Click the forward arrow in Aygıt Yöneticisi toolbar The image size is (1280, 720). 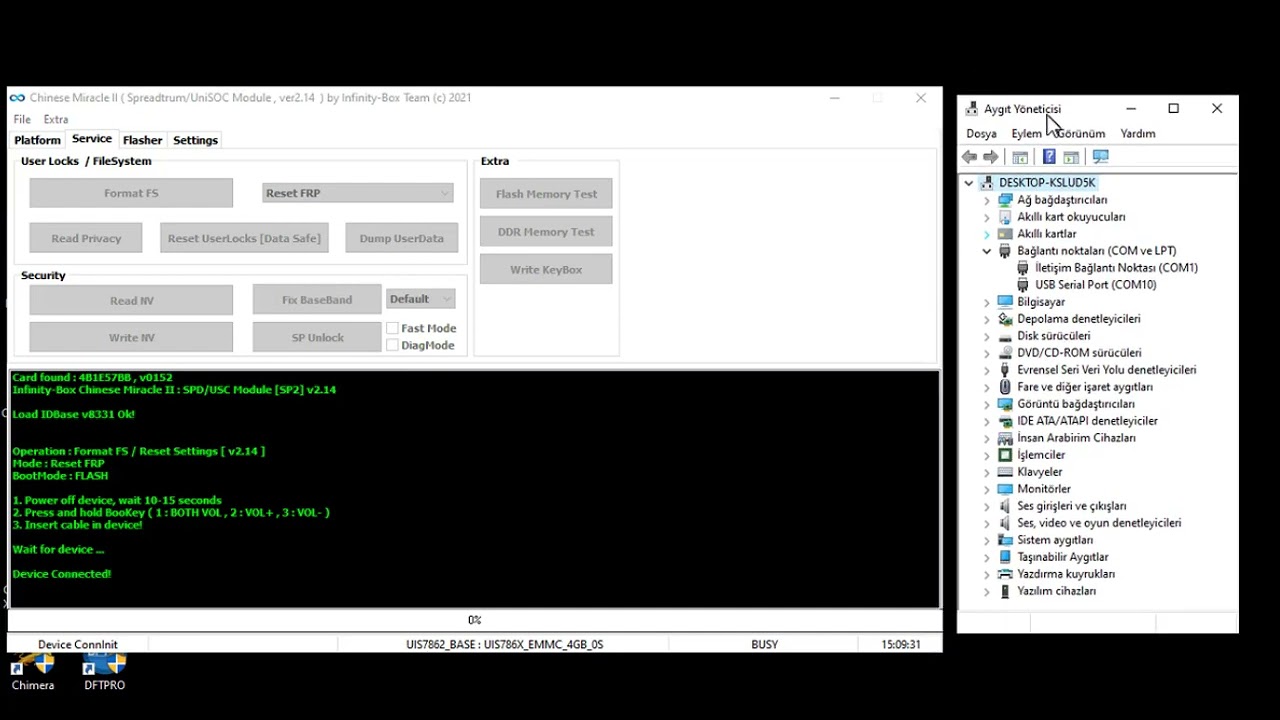click(x=991, y=157)
